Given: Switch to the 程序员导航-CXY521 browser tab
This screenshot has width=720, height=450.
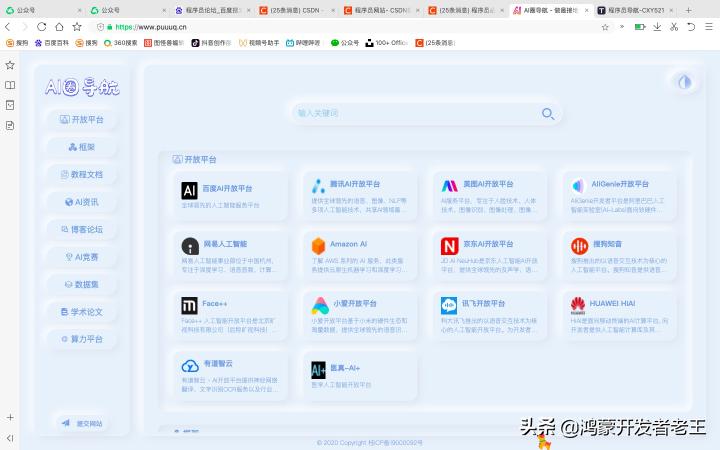Looking at the screenshot, I should [x=635, y=10].
